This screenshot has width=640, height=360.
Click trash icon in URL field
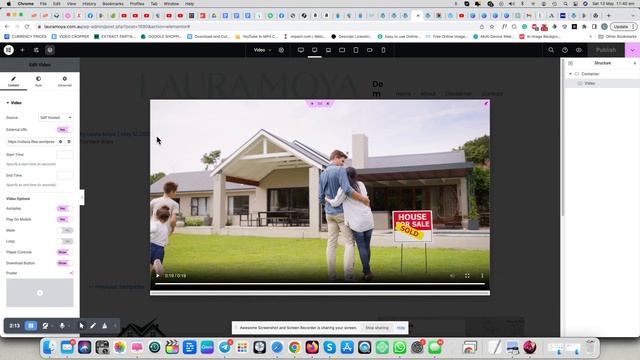[69, 142]
